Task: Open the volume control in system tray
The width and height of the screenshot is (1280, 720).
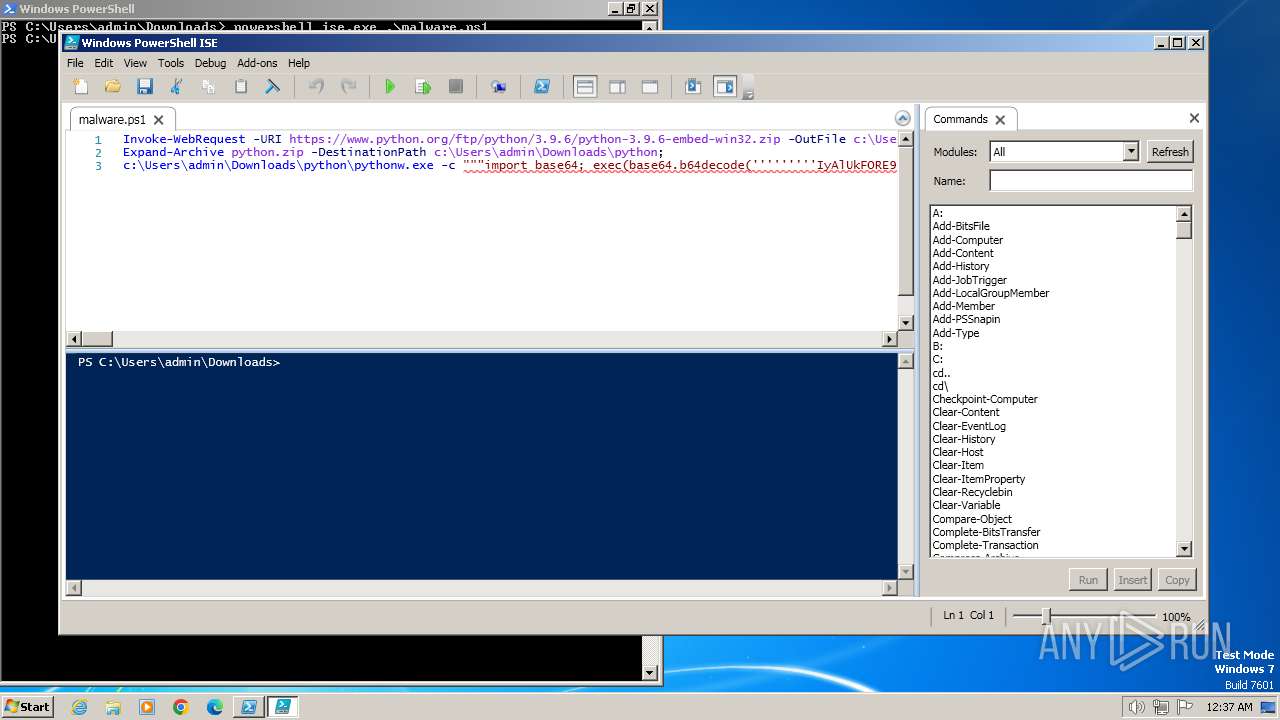Action: tap(1136, 707)
